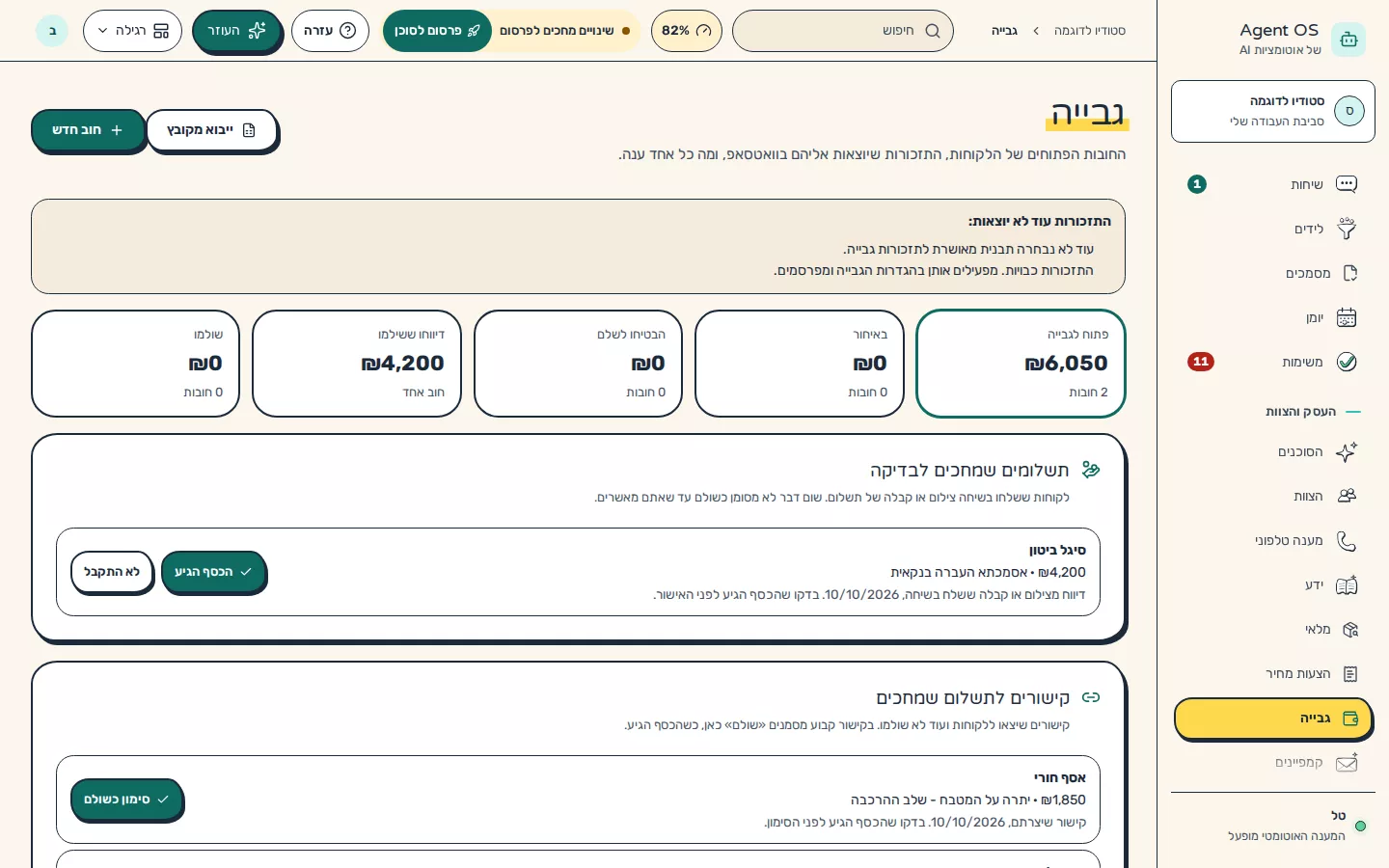Switch to the הבטיחו לשלם card
The height and width of the screenshot is (868, 1389).
[578, 364]
